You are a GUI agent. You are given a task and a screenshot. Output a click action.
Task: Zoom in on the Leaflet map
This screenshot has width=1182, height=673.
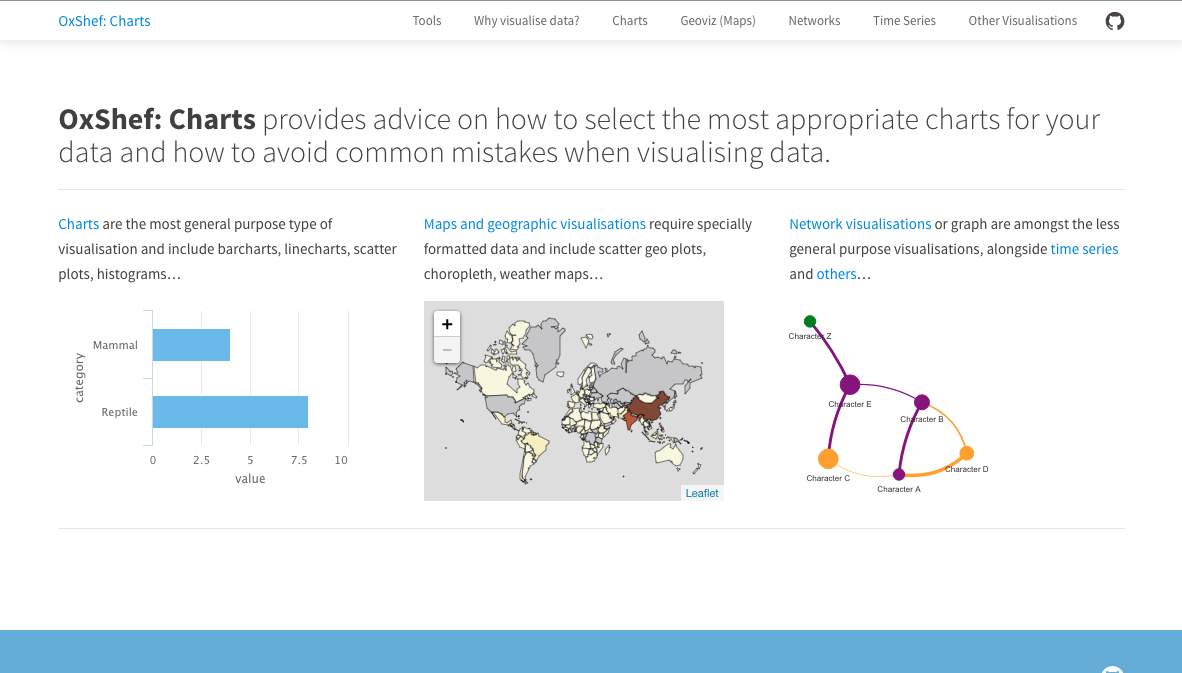coord(447,324)
